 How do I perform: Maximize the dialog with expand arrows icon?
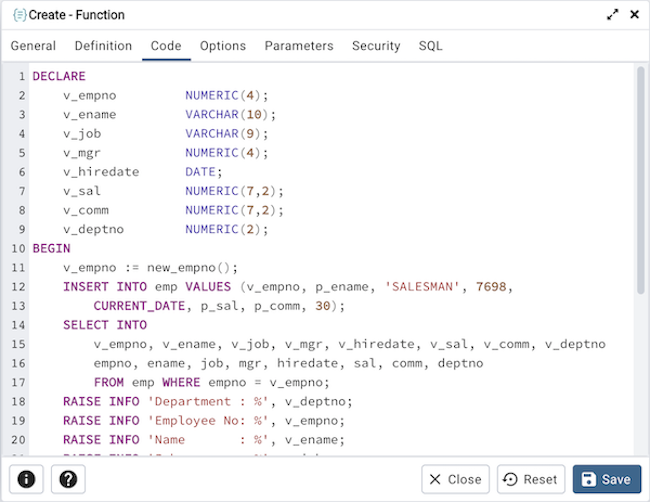coord(612,15)
